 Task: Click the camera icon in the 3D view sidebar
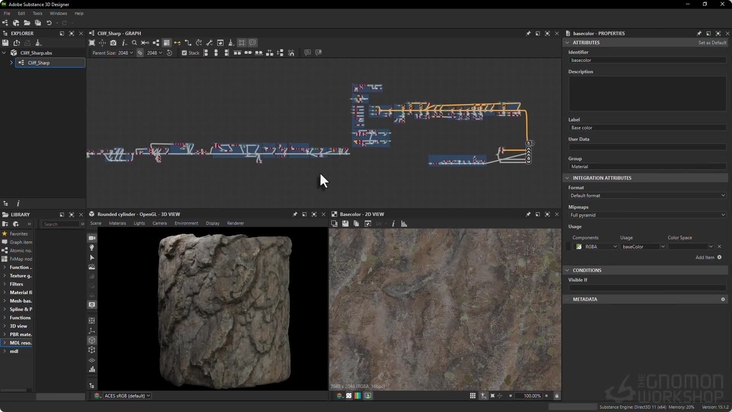pos(92,238)
